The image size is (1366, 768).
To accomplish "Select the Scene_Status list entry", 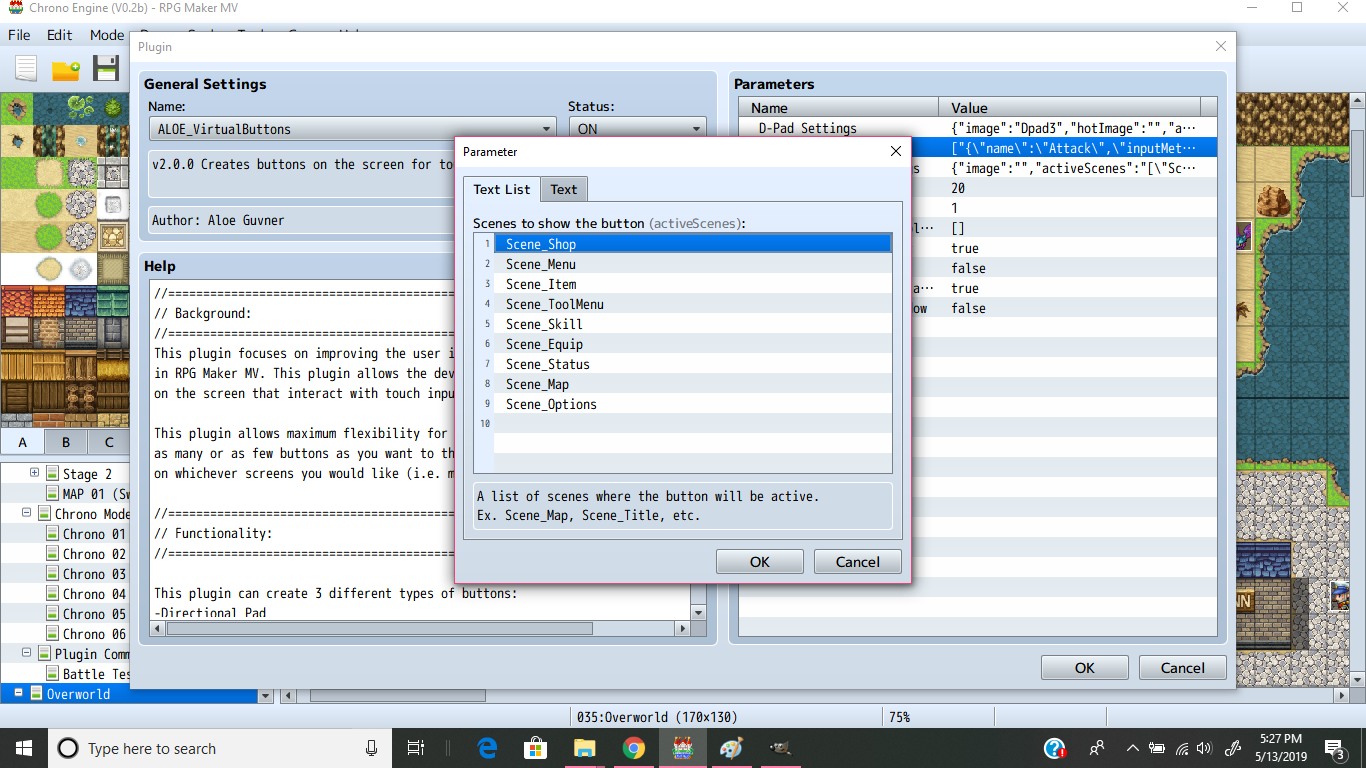I will (692, 364).
